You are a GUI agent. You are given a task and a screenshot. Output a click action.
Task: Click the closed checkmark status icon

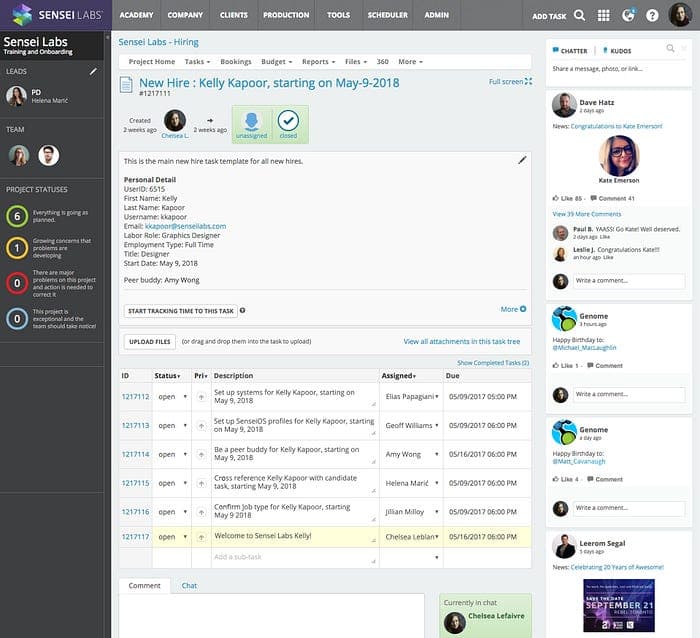point(288,120)
